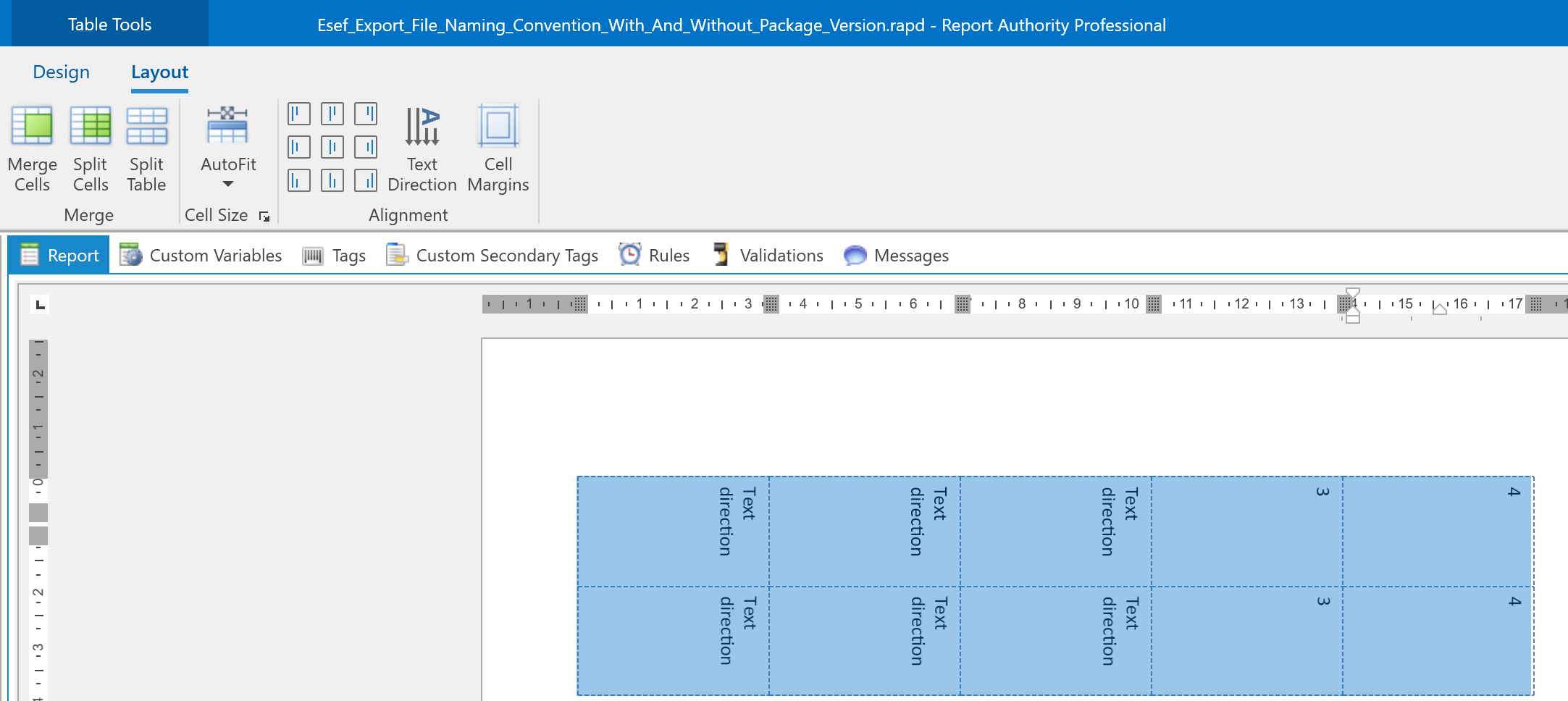Image resolution: width=1568 pixels, height=701 pixels.
Task: Open Custom Secondary Tags view
Action: point(492,255)
